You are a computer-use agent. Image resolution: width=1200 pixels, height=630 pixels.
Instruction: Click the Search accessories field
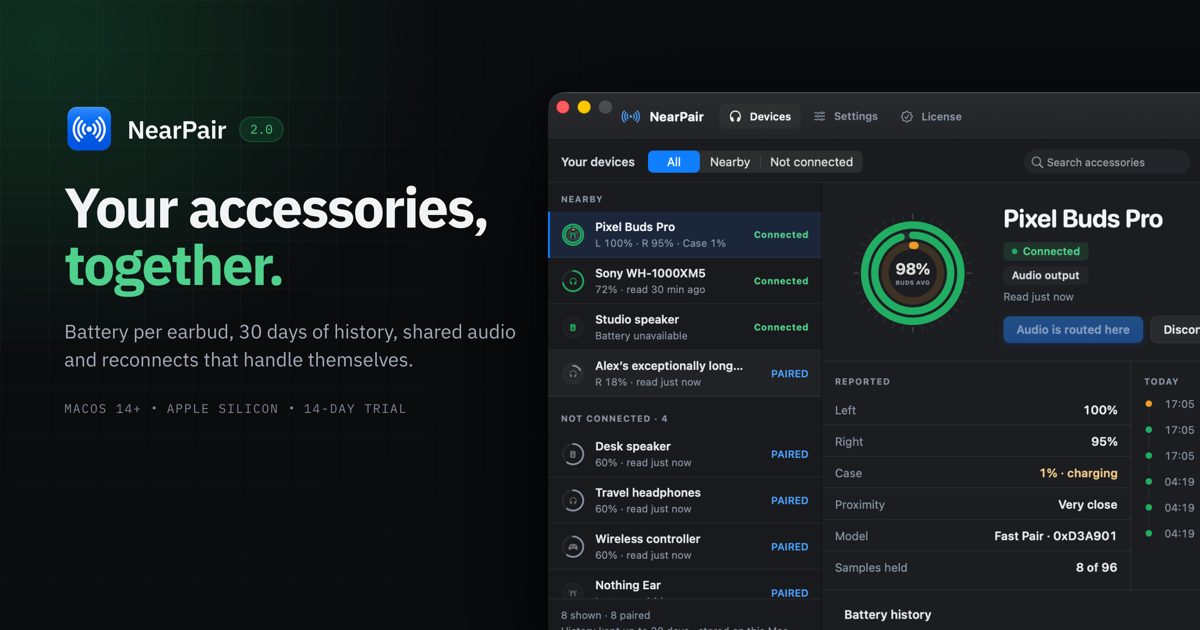[1108, 162]
